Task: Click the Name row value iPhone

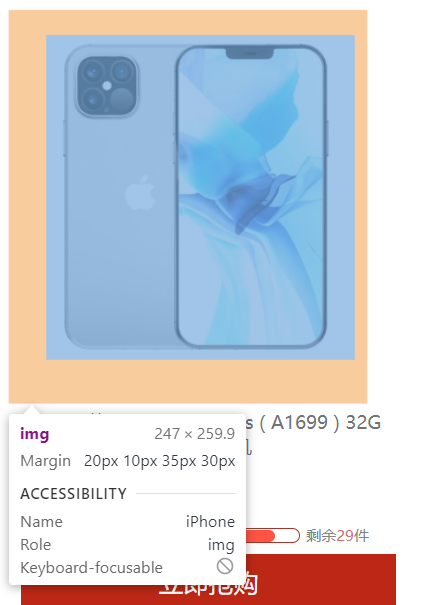Action: [210, 522]
